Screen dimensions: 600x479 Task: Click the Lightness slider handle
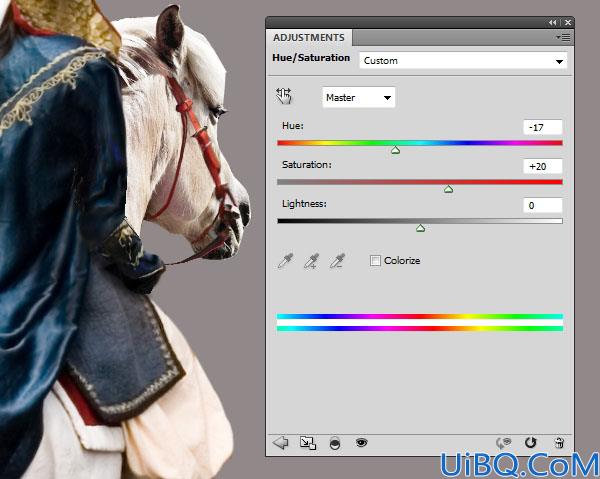point(420,228)
